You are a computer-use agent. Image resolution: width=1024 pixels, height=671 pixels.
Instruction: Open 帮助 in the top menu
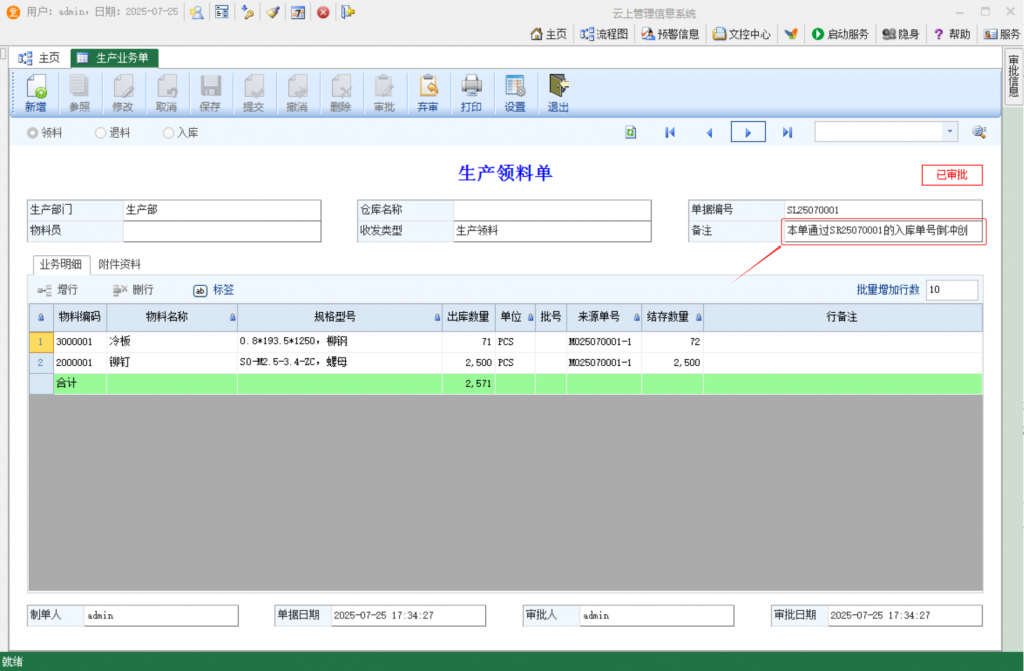tap(952, 34)
